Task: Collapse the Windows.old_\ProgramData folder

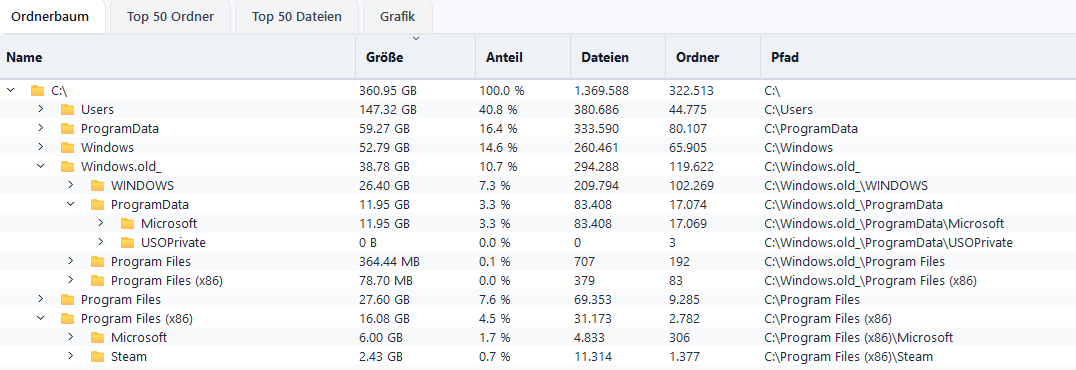Action: click(71, 205)
